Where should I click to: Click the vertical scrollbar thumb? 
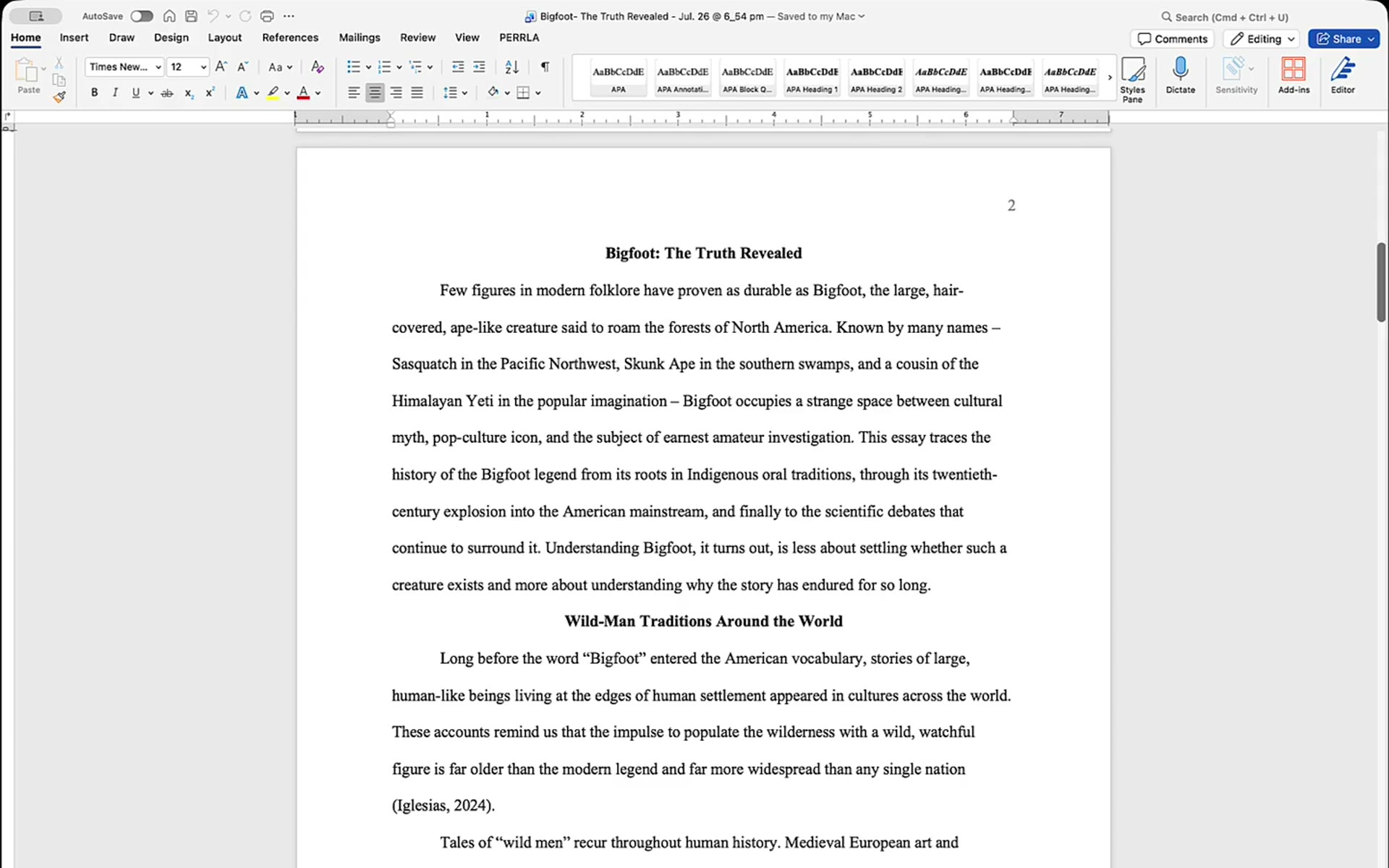coord(1381,282)
